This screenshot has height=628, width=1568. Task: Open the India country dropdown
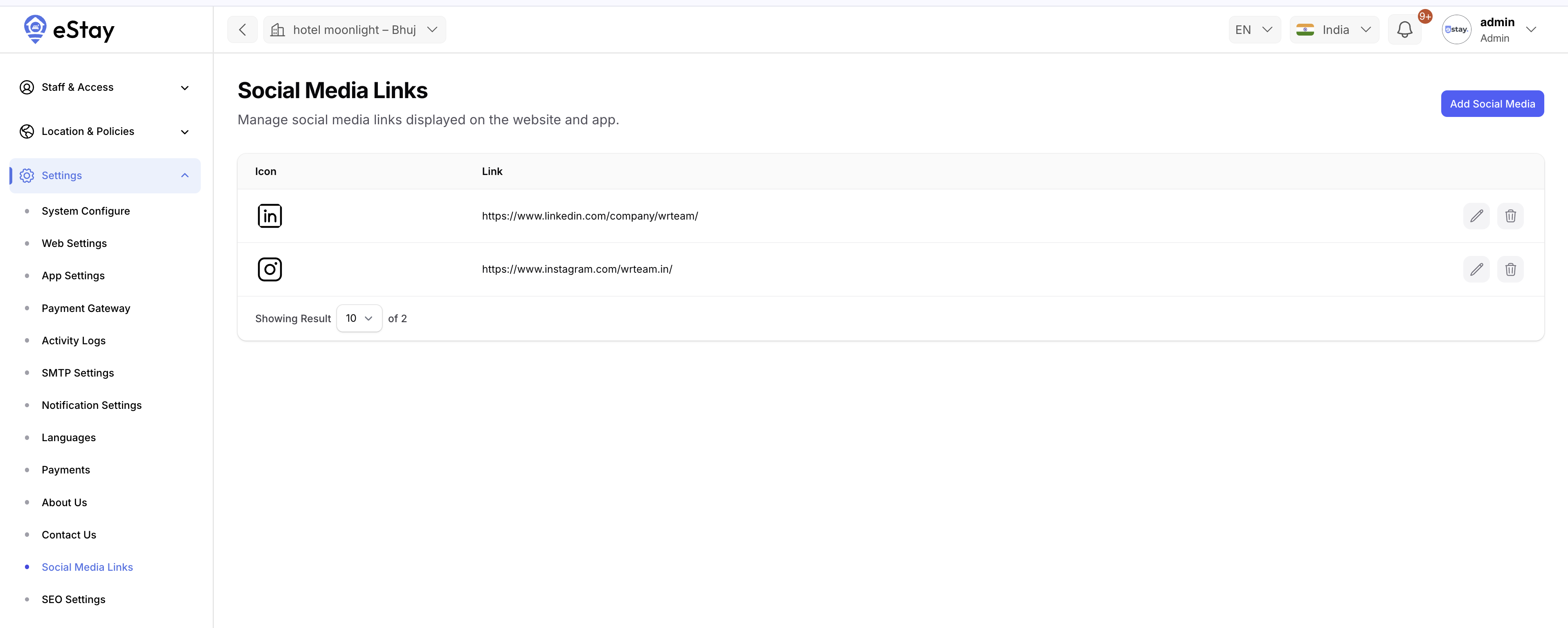click(1334, 30)
